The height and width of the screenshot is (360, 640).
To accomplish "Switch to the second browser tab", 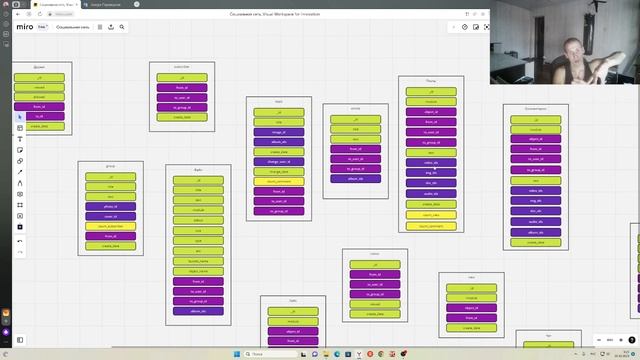I will (x=106, y=4).
